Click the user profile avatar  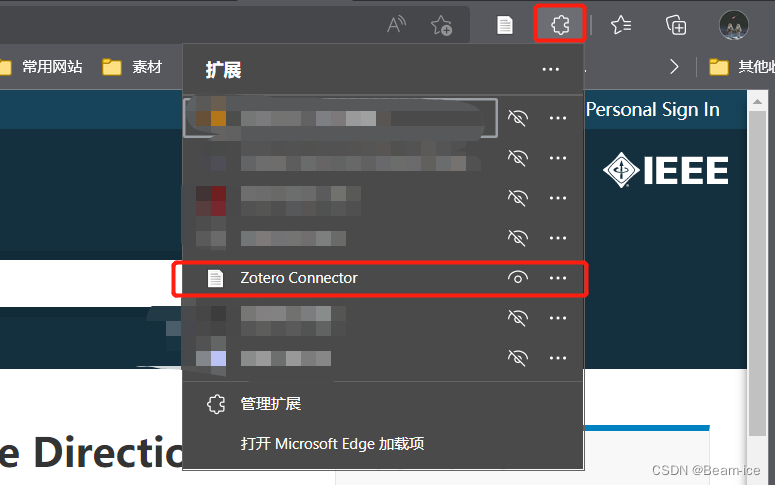click(733, 25)
